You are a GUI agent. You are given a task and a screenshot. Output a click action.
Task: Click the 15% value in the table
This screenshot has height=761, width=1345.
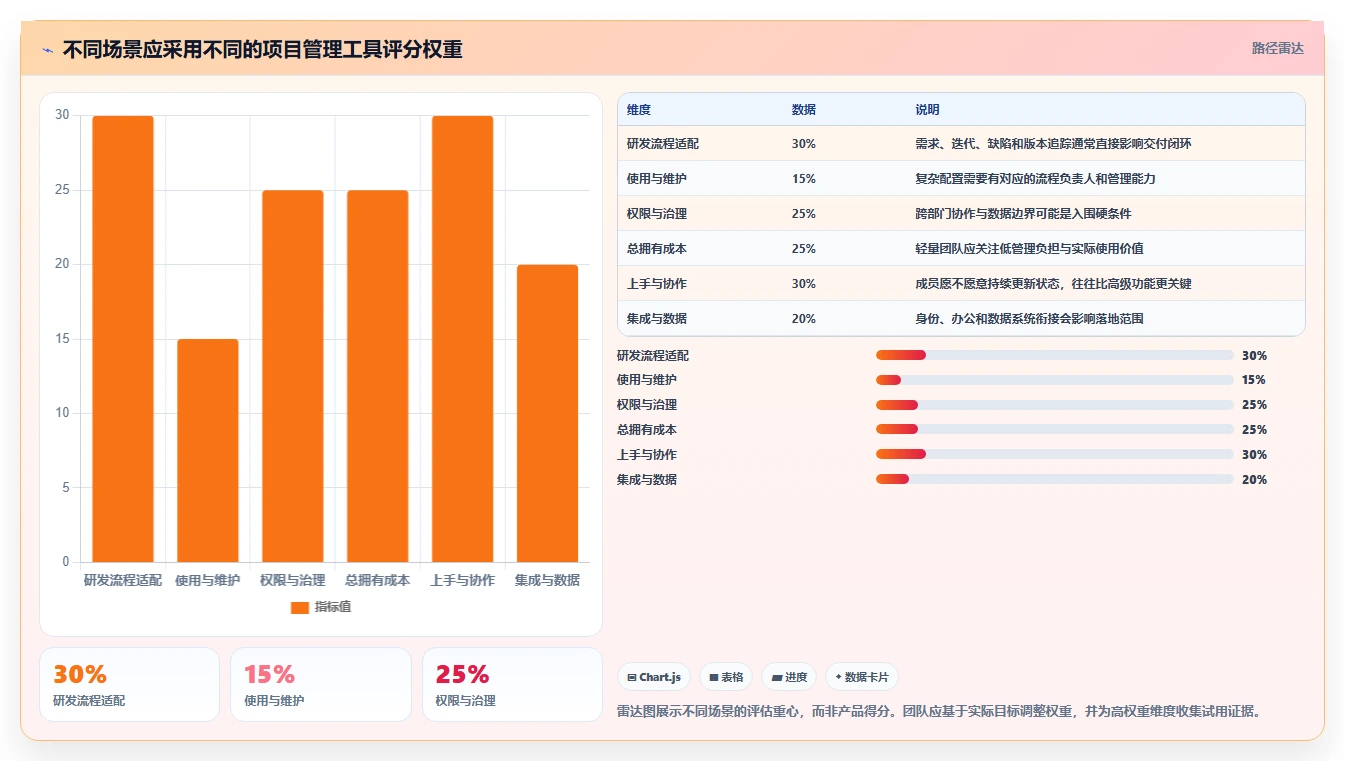(804, 179)
